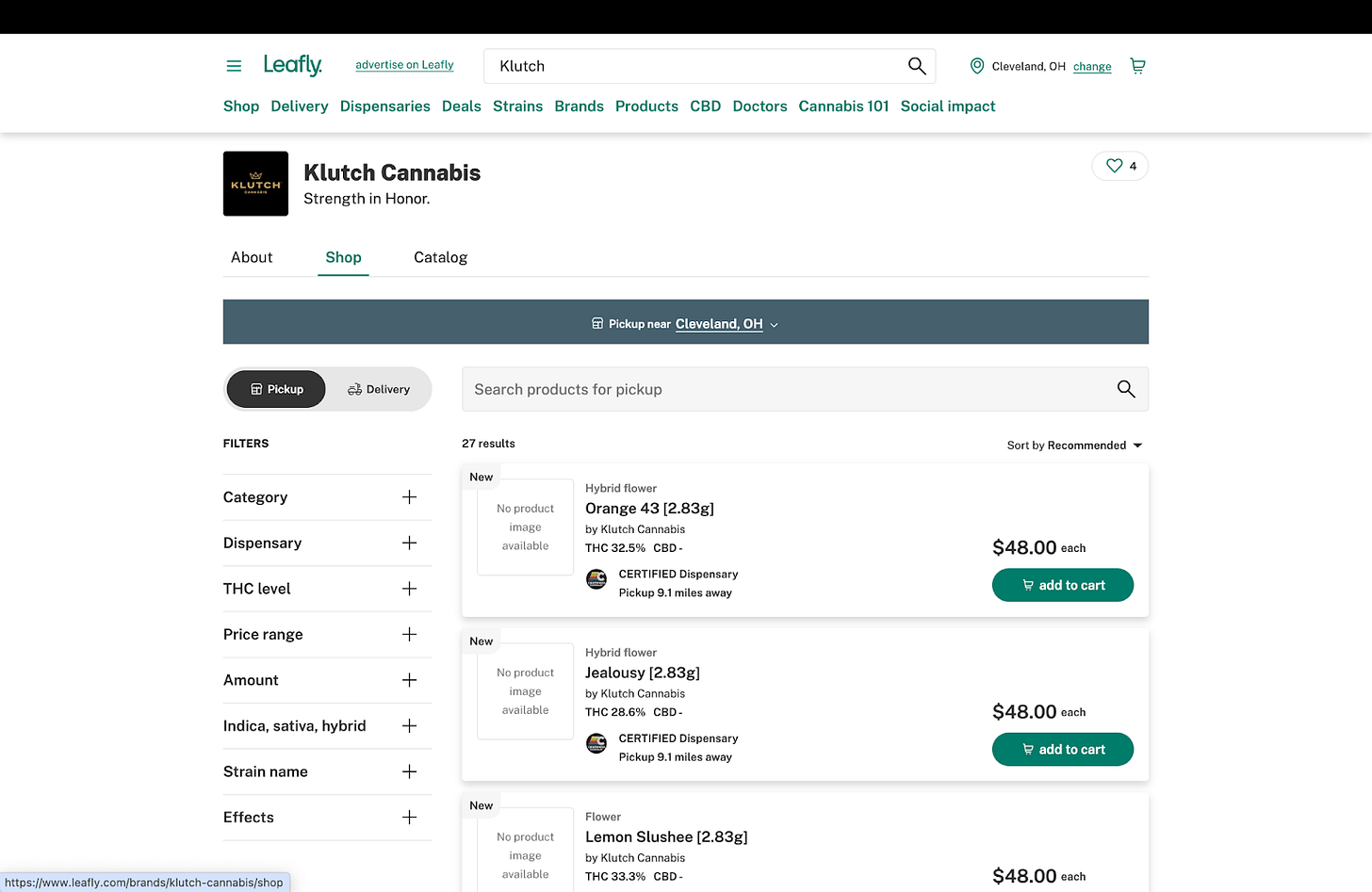
Task: Click Orange 43 dispensary logo icon
Action: point(596,578)
